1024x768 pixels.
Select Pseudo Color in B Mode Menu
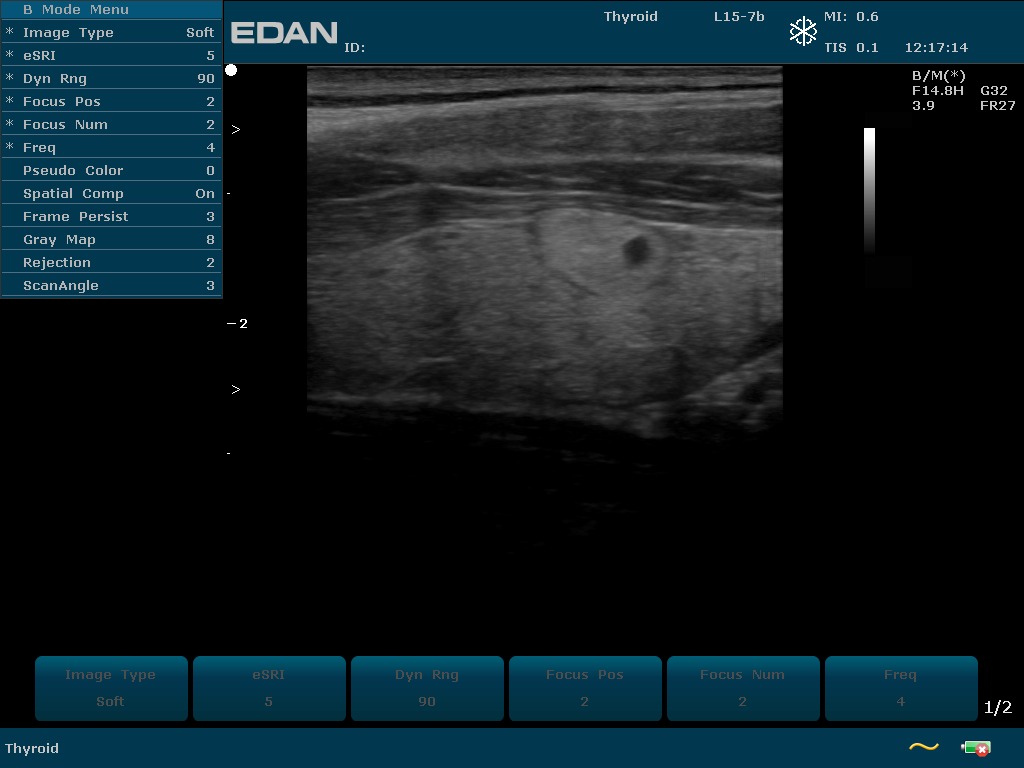[111, 171]
